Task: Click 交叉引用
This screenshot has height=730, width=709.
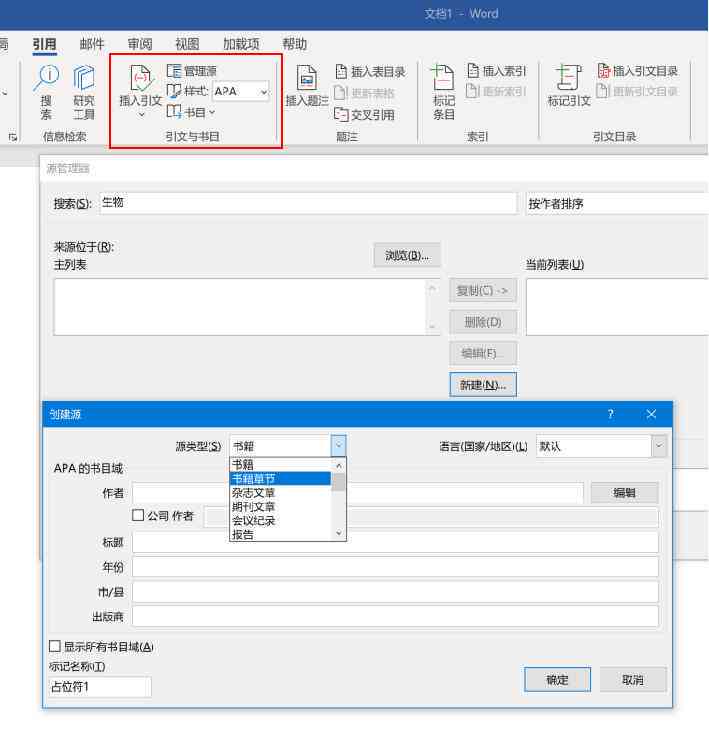Action: pos(365,115)
